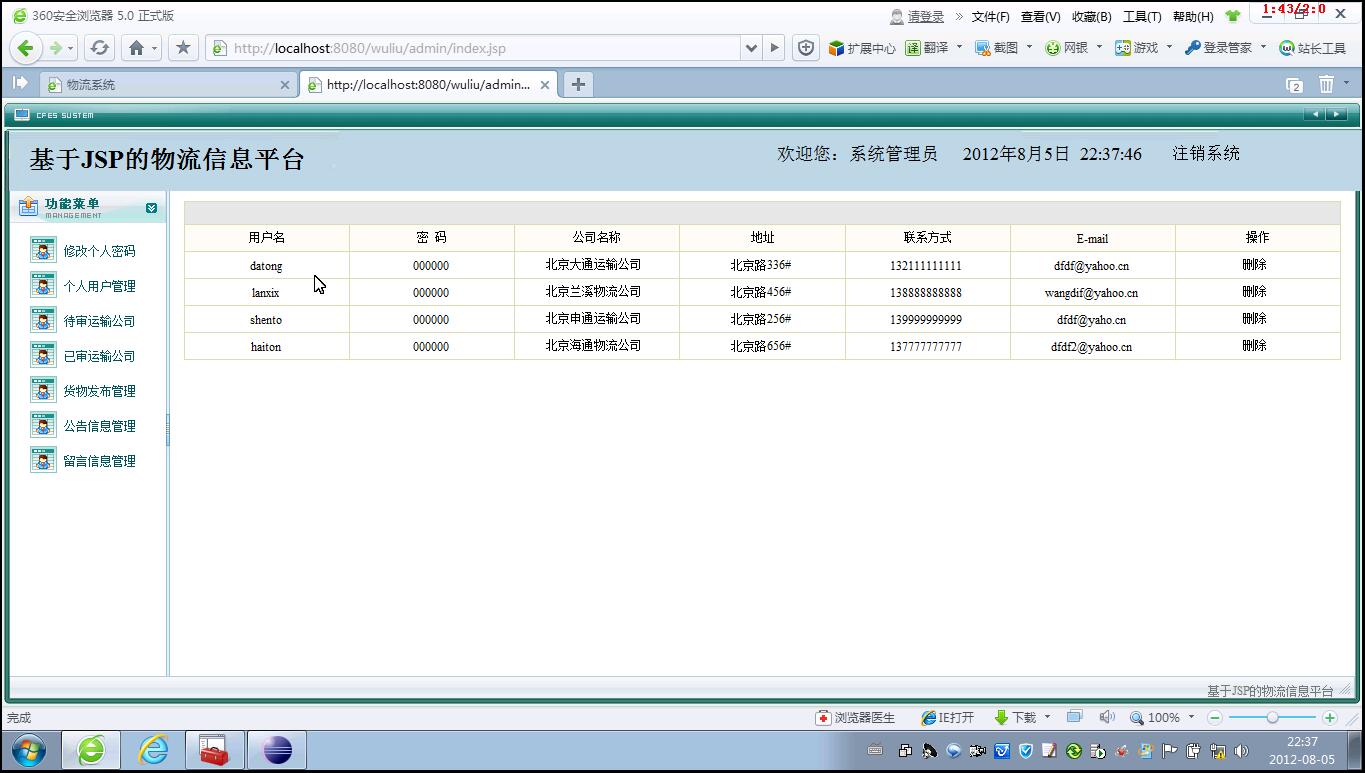Click the 修改个人密码 sidebar icon
The width and height of the screenshot is (1365, 773).
(x=43, y=251)
